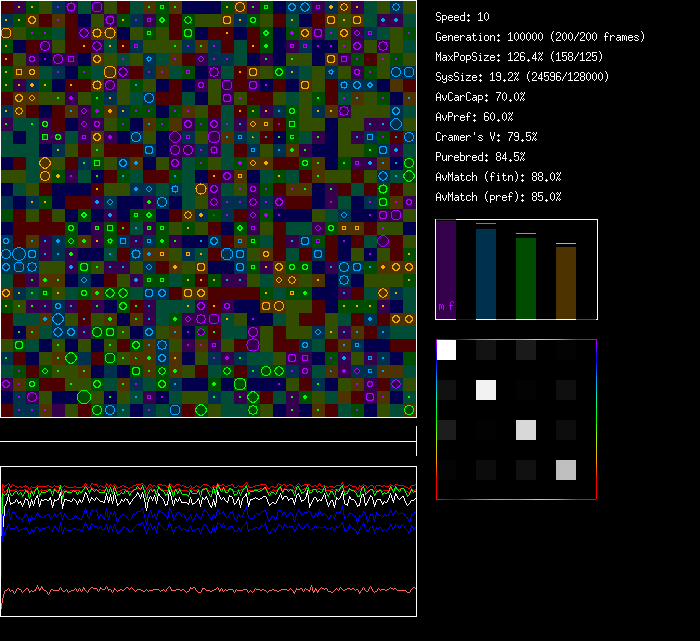Image resolution: width=700 pixels, height=641 pixels.
Task: Click the Speed: 10 readout
Action: (x=463, y=17)
